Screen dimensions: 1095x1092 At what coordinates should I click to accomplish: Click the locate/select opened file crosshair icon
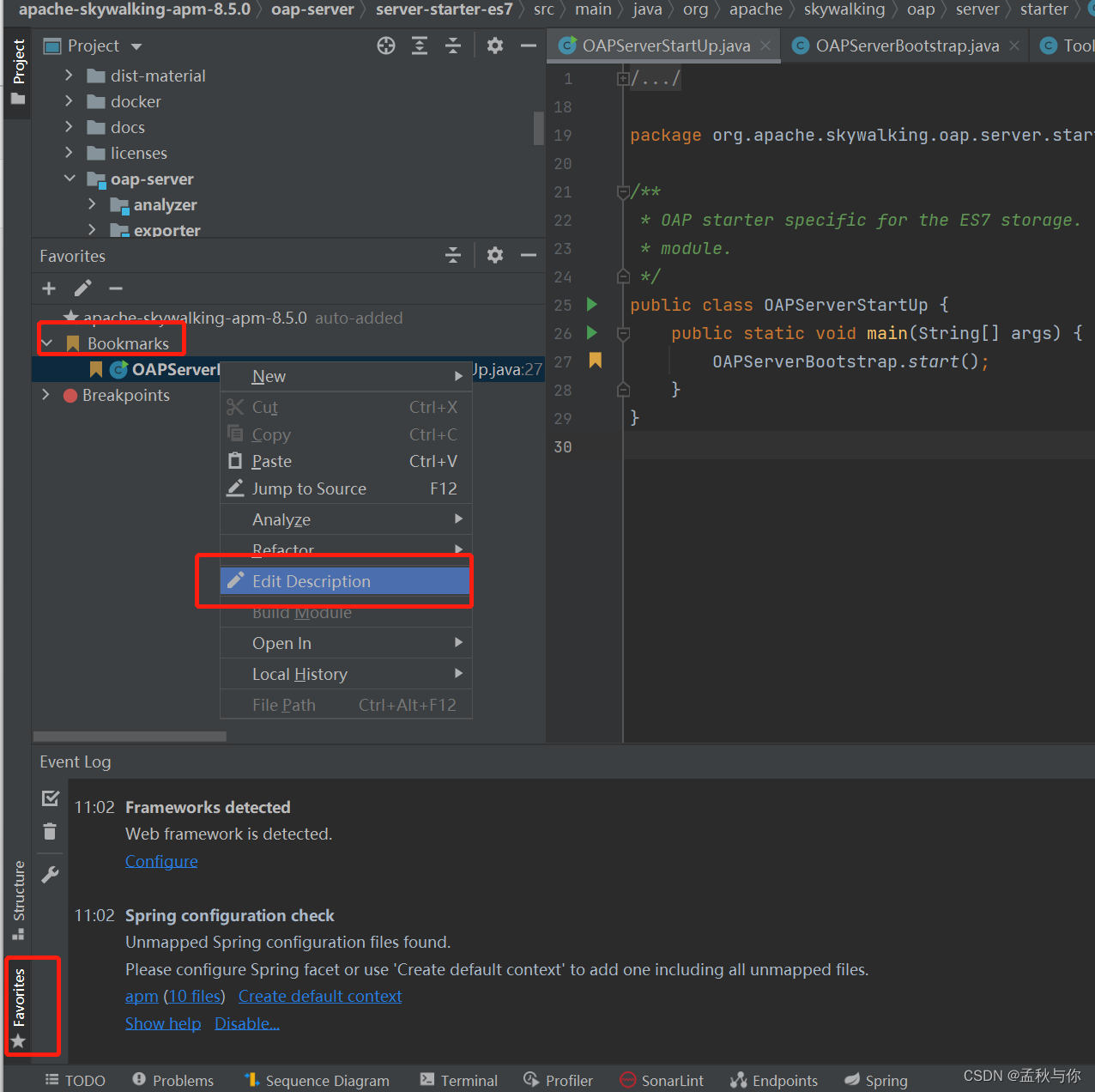(x=386, y=46)
